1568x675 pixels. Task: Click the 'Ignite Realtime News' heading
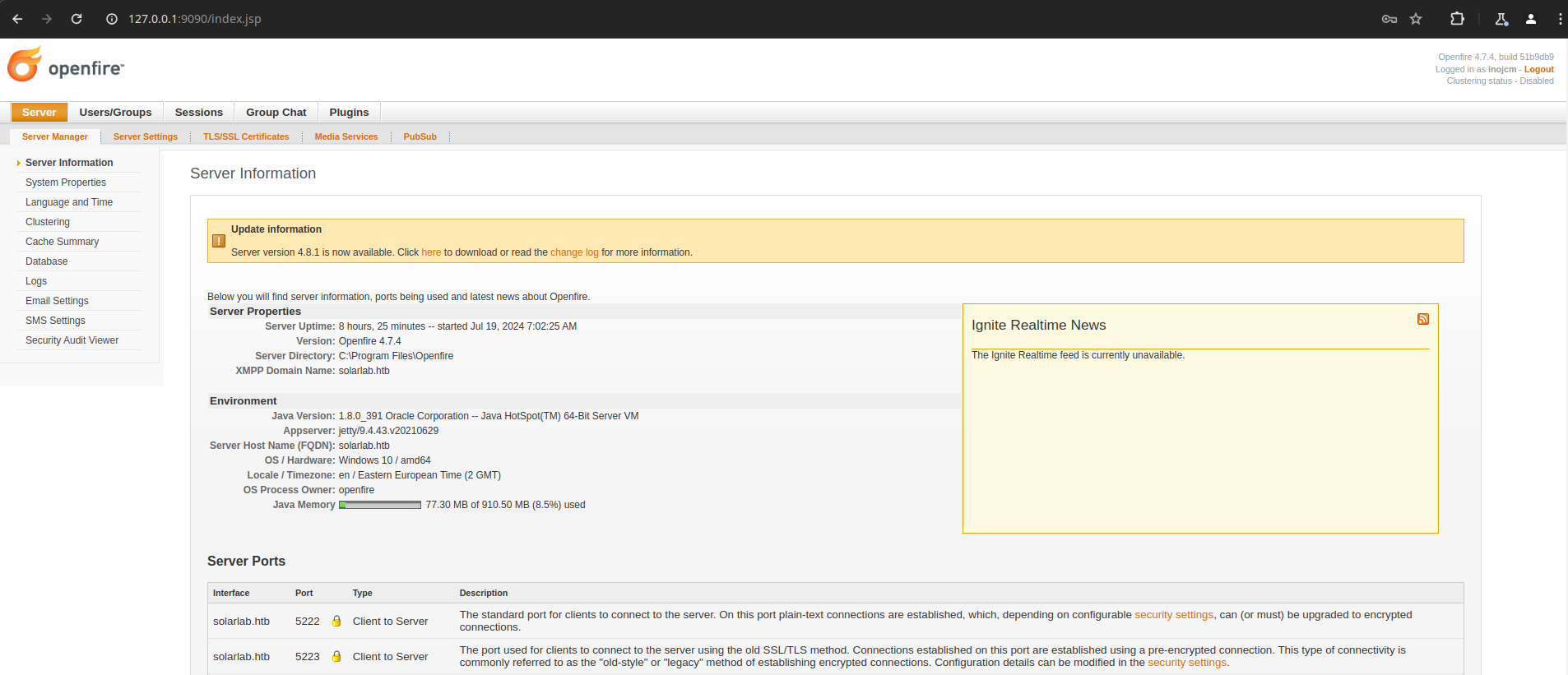(x=1038, y=325)
